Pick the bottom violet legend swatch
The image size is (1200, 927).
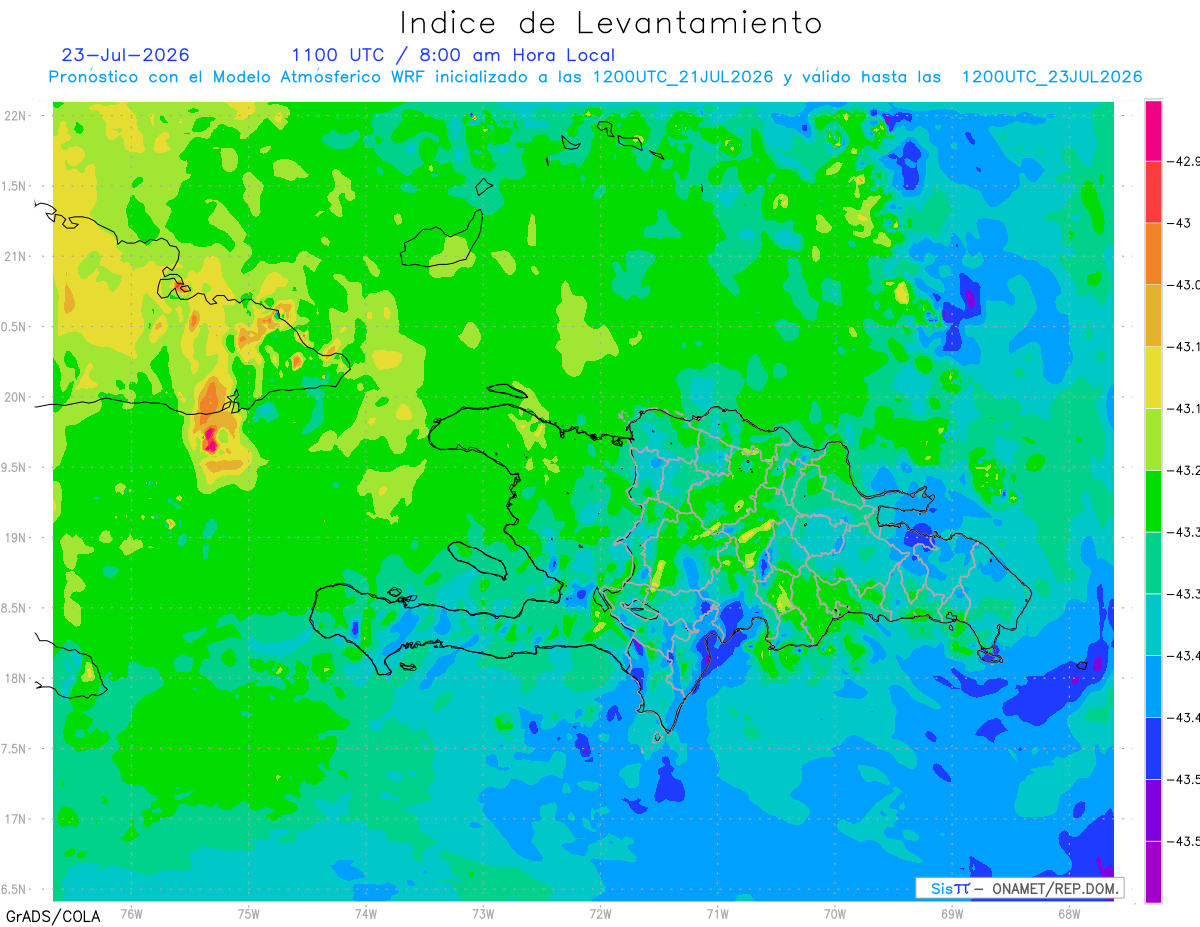coord(1153,871)
